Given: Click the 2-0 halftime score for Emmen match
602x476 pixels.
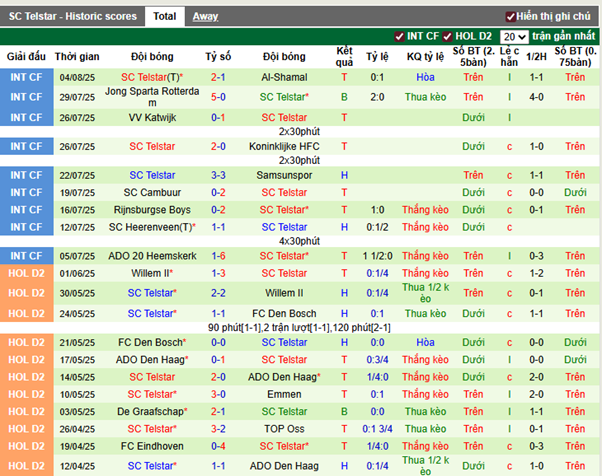Looking at the screenshot, I should point(536,394).
